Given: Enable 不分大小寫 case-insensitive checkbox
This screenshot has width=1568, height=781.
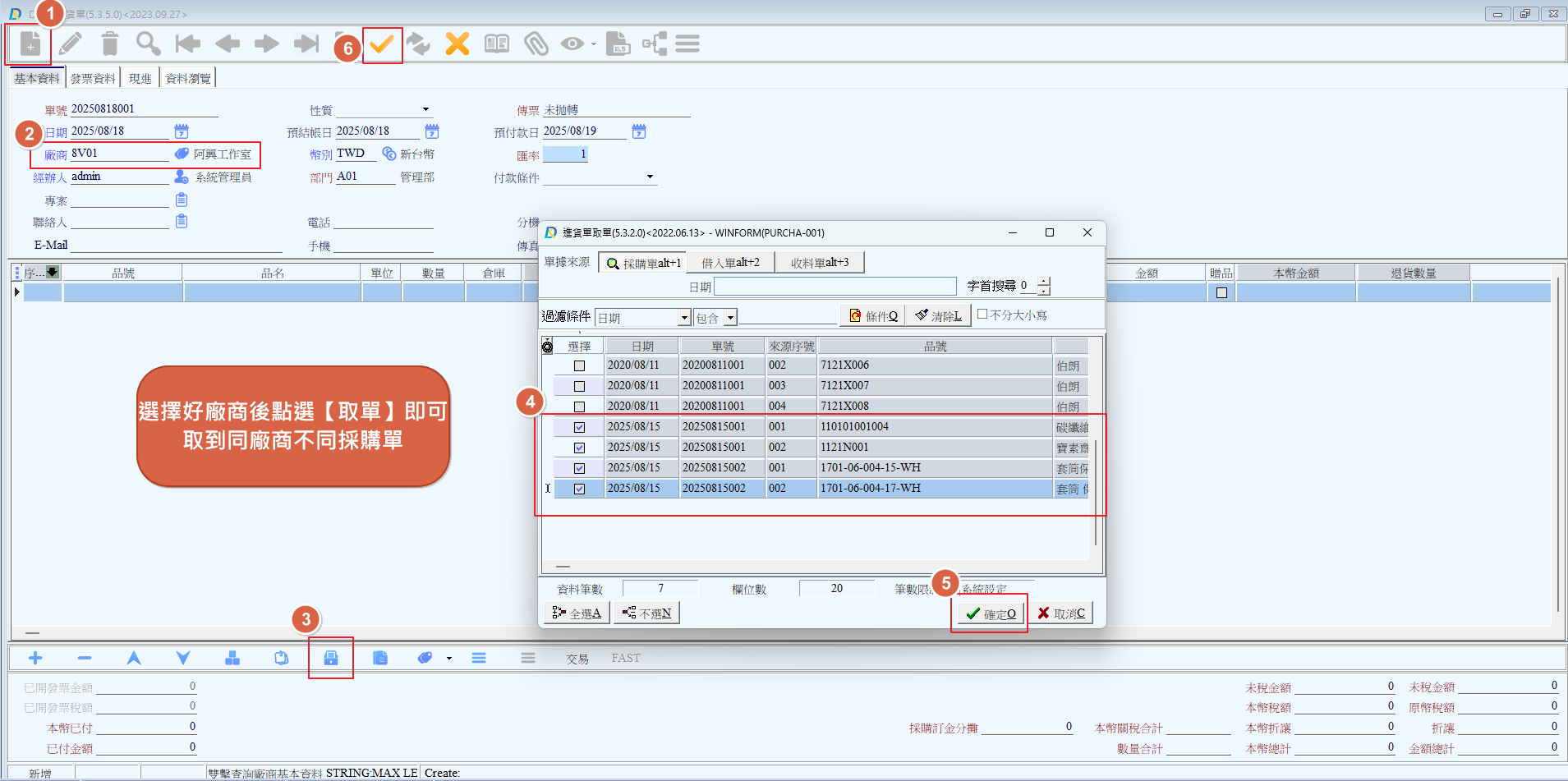Looking at the screenshot, I should click(x=982, y=314).
